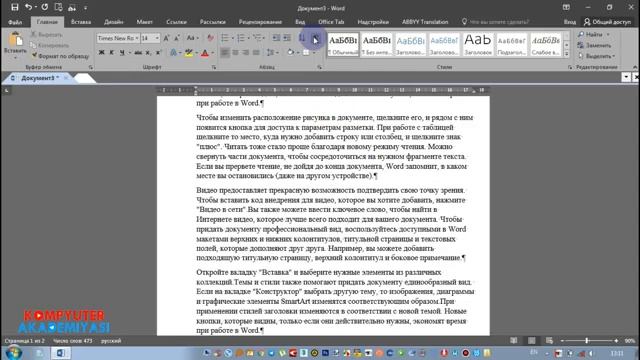Viewport: 640px width, 360px height.
Task: Open the change case Aa dropdown
Action: 192,38
